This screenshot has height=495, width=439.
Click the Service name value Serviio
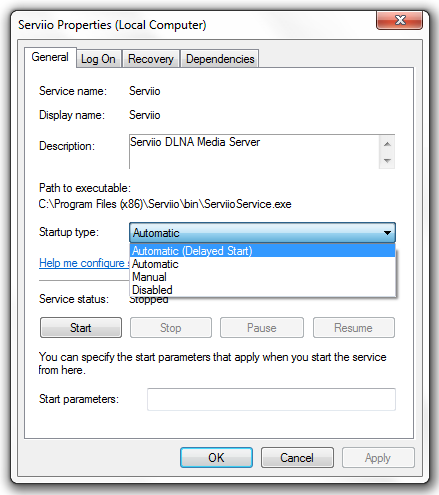click(145, 91)
